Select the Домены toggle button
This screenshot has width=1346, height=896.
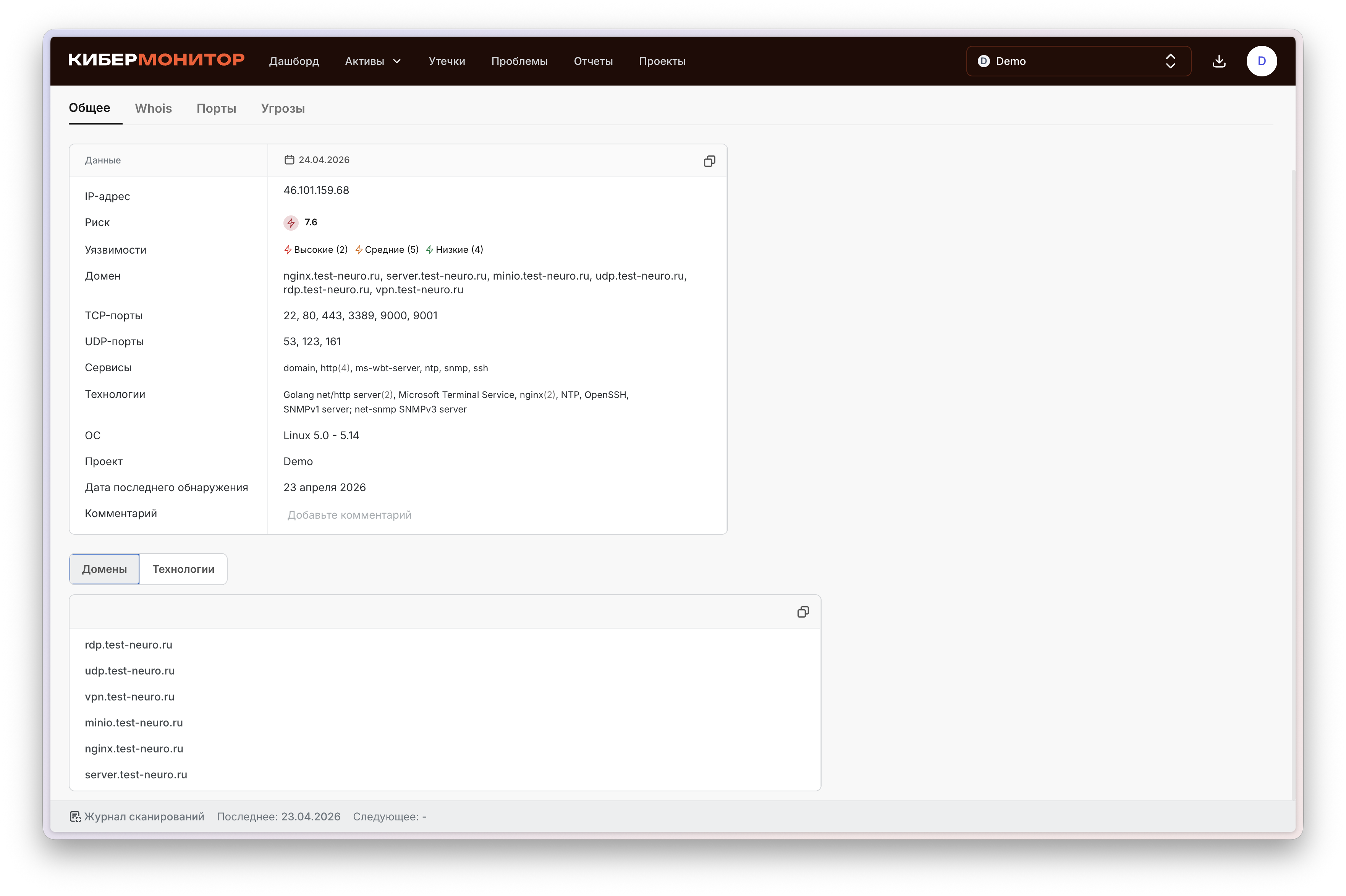click(104, 569)
